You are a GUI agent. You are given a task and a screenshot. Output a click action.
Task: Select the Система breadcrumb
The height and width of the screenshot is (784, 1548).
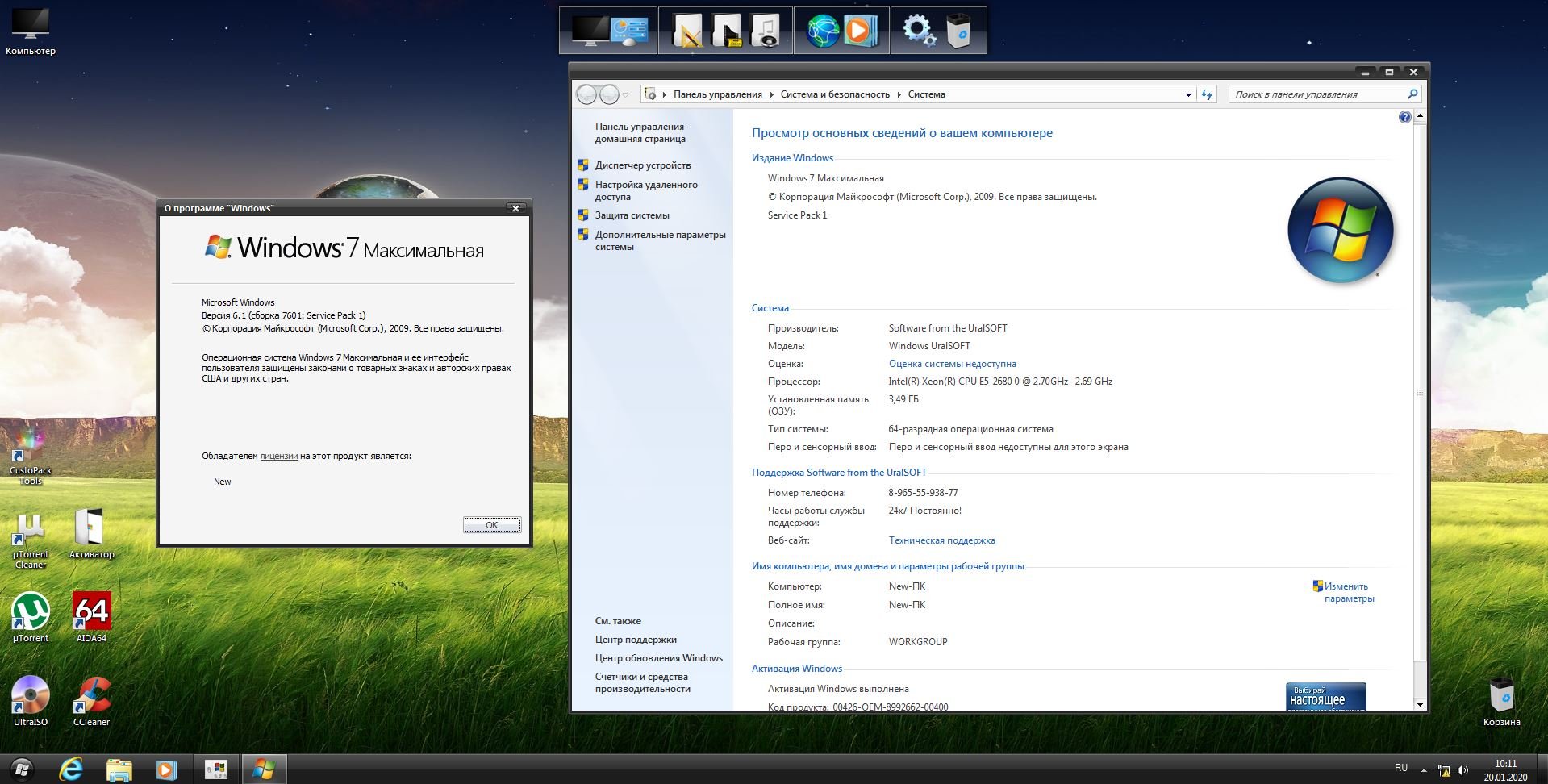(926, 94)
